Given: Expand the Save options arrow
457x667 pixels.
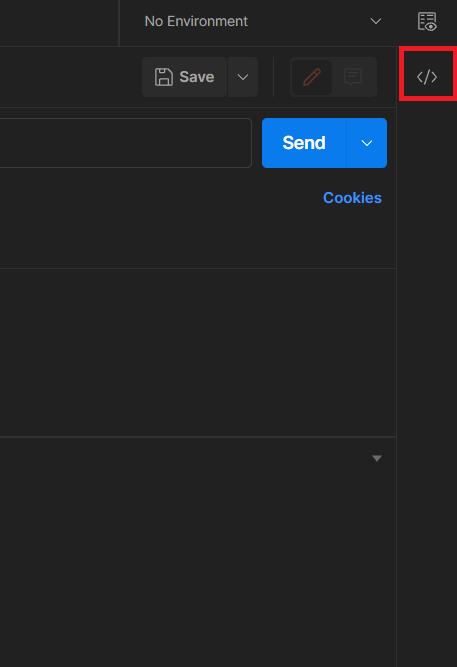Looking at the screenshot, I should tap(243, 77).
